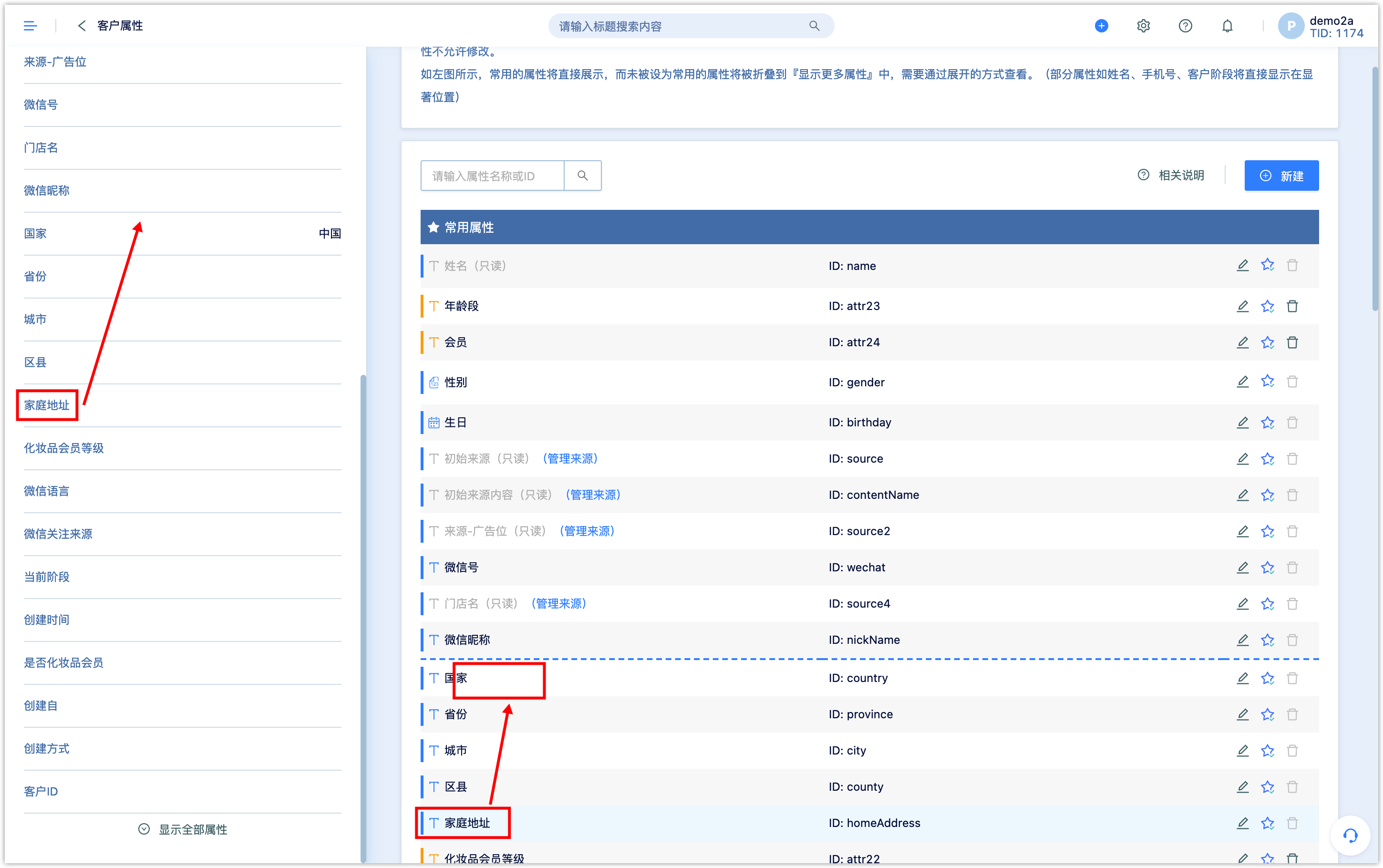This screenshot has height=868, width=1383.
Task: Toggle the favorite star for 微信号
Action: pos(1268,567)
